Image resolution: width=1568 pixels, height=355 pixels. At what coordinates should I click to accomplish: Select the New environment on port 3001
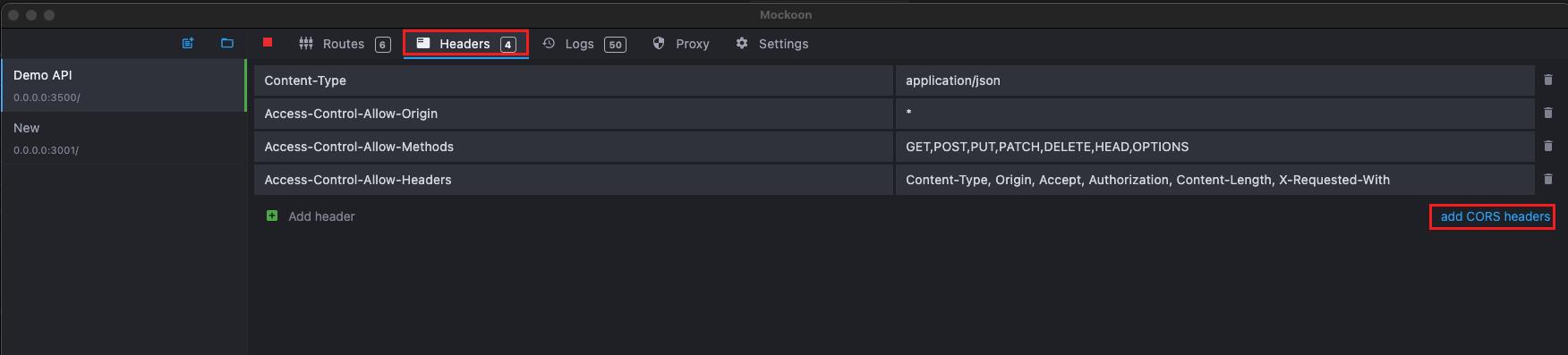click(x=123, y=139)
